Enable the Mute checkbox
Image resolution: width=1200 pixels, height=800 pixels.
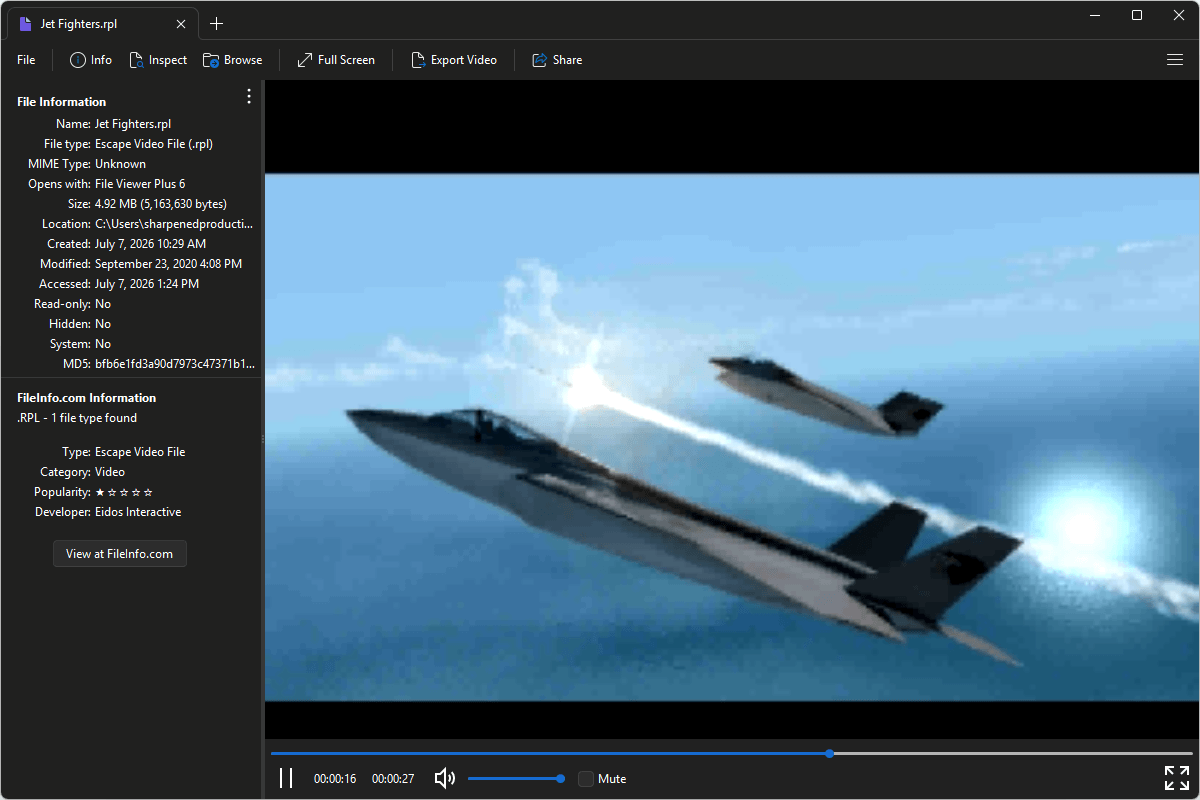coord(586,778)
